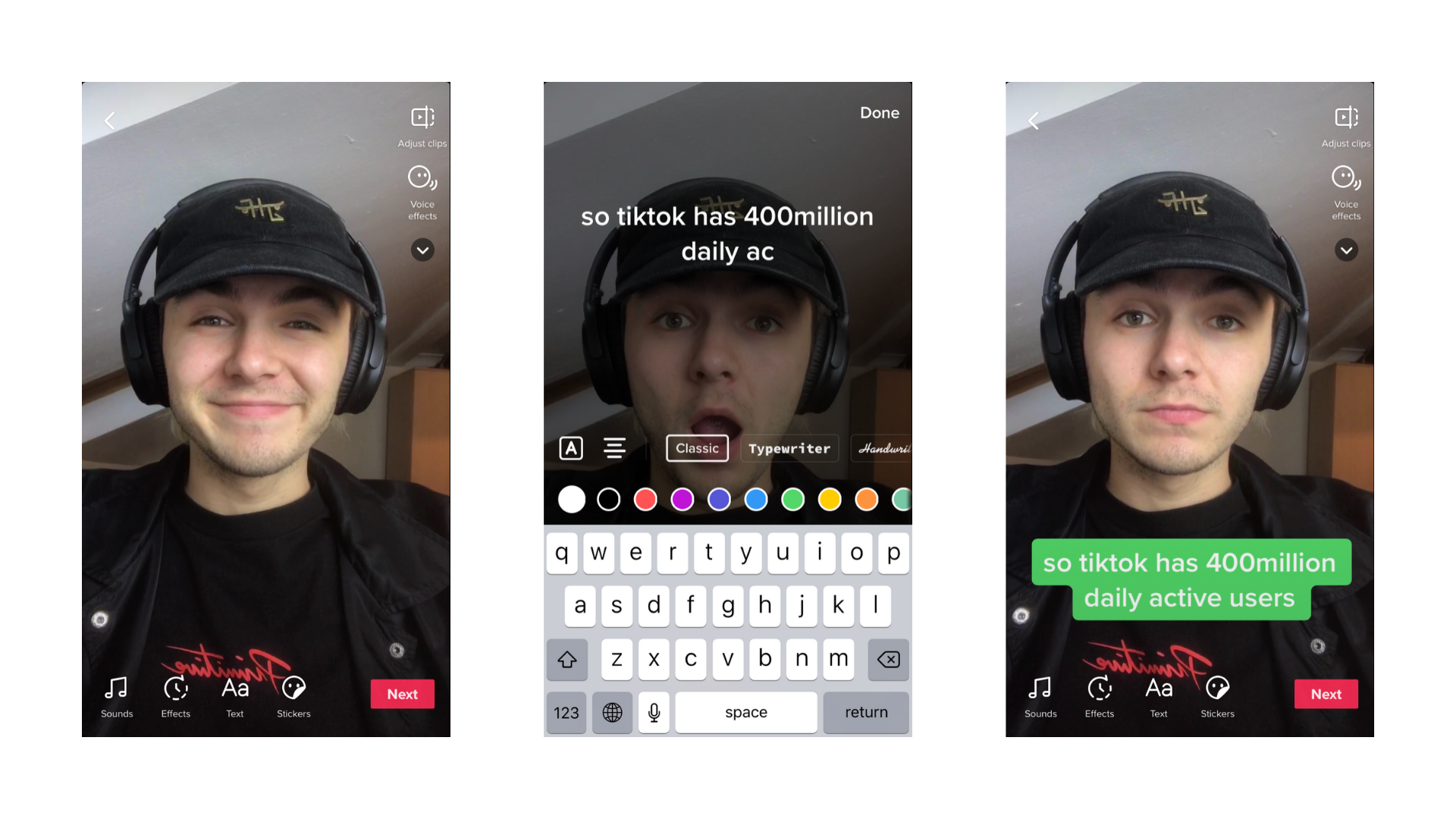Expand the dropdown chevron on right screen
Screen dimensions: 1456x819
click(1346, 250)
